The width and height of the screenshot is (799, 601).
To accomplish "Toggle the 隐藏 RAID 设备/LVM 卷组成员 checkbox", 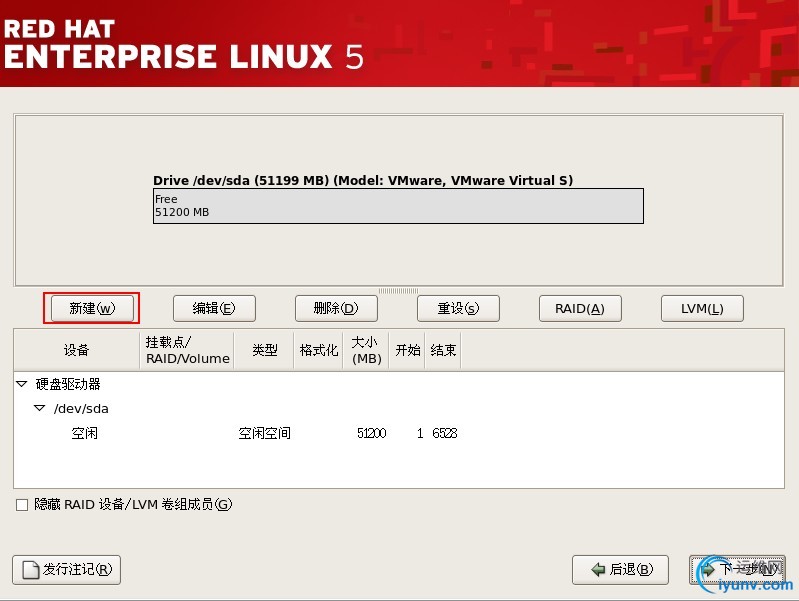I will click(x=22, y=505).
